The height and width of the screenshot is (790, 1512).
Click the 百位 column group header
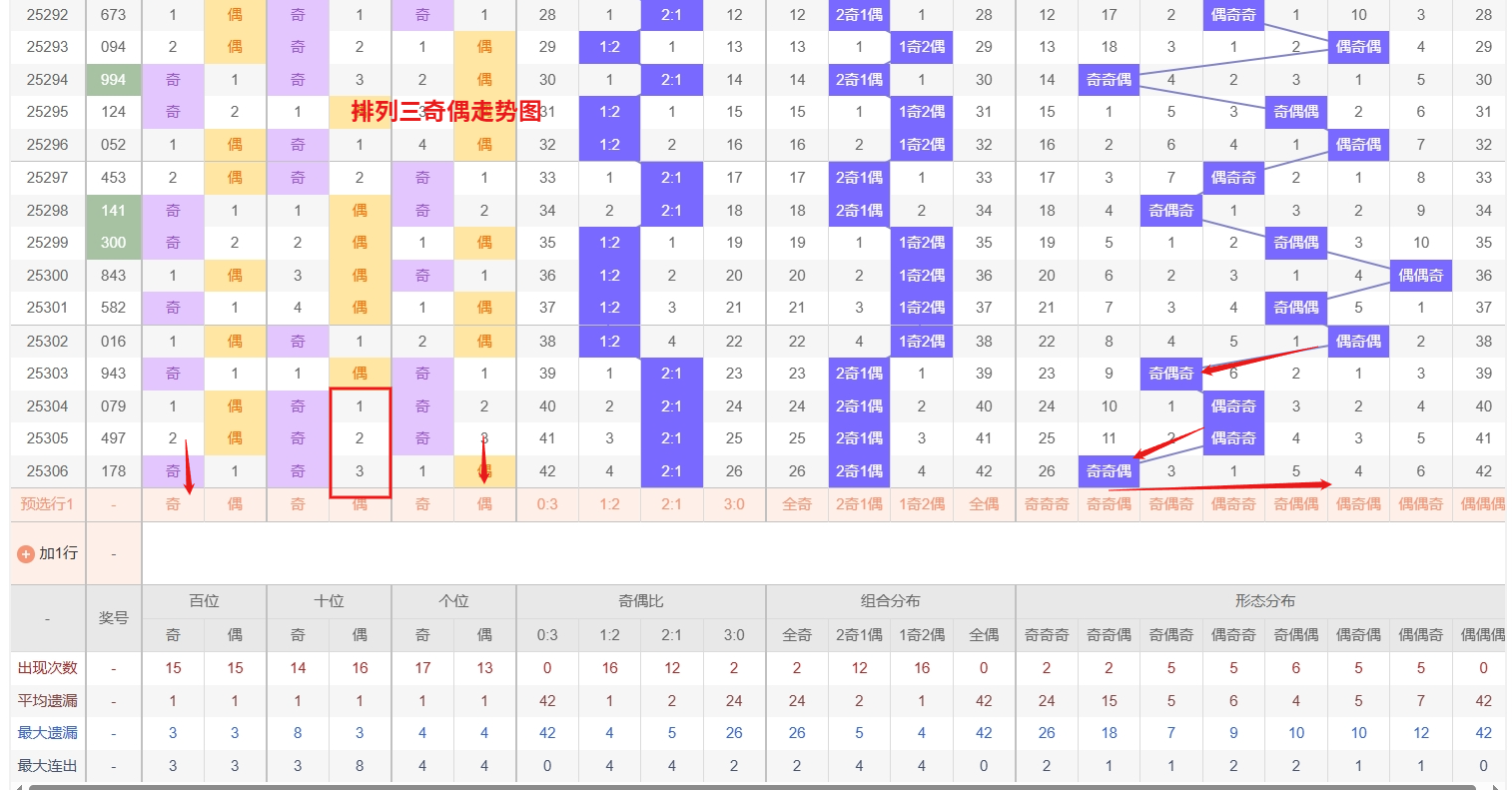tap(204, 601)
